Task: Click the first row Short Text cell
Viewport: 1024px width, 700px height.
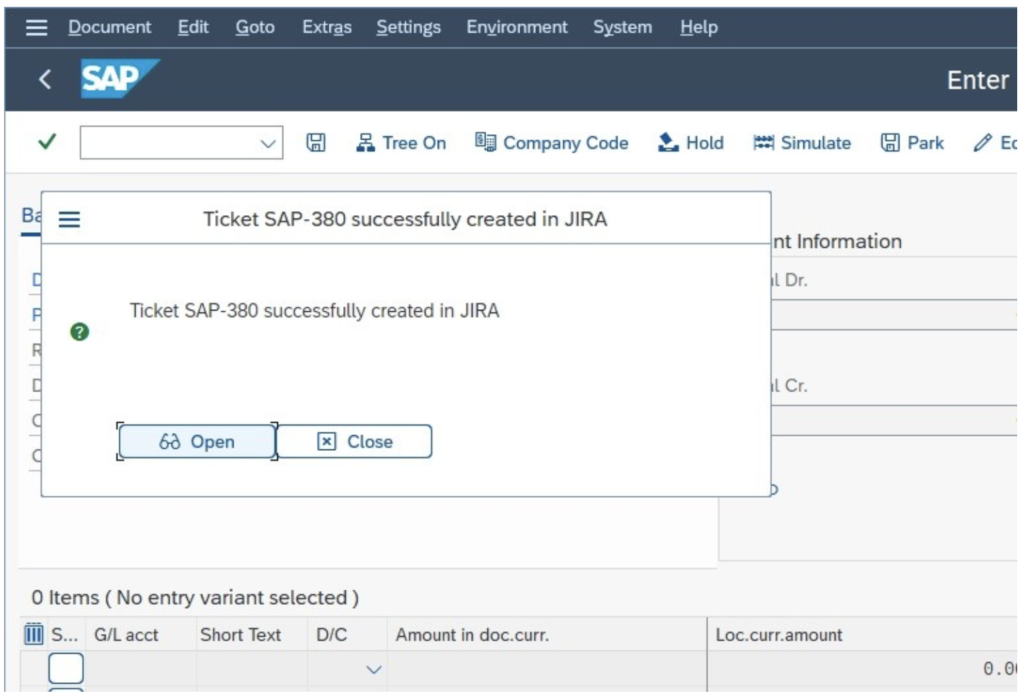Action: point(251,669)
